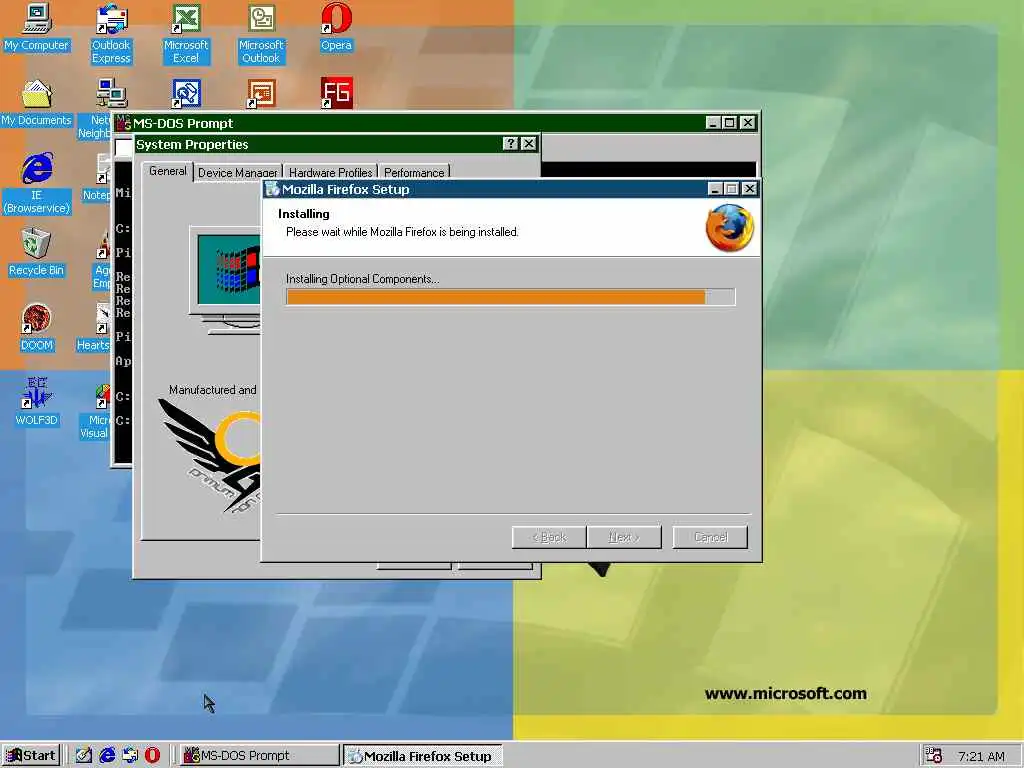The height and width of the screenshot is (768, 1024).
Task: Minimize the MS-DOS Prompt window
Action: click(713, 123)
